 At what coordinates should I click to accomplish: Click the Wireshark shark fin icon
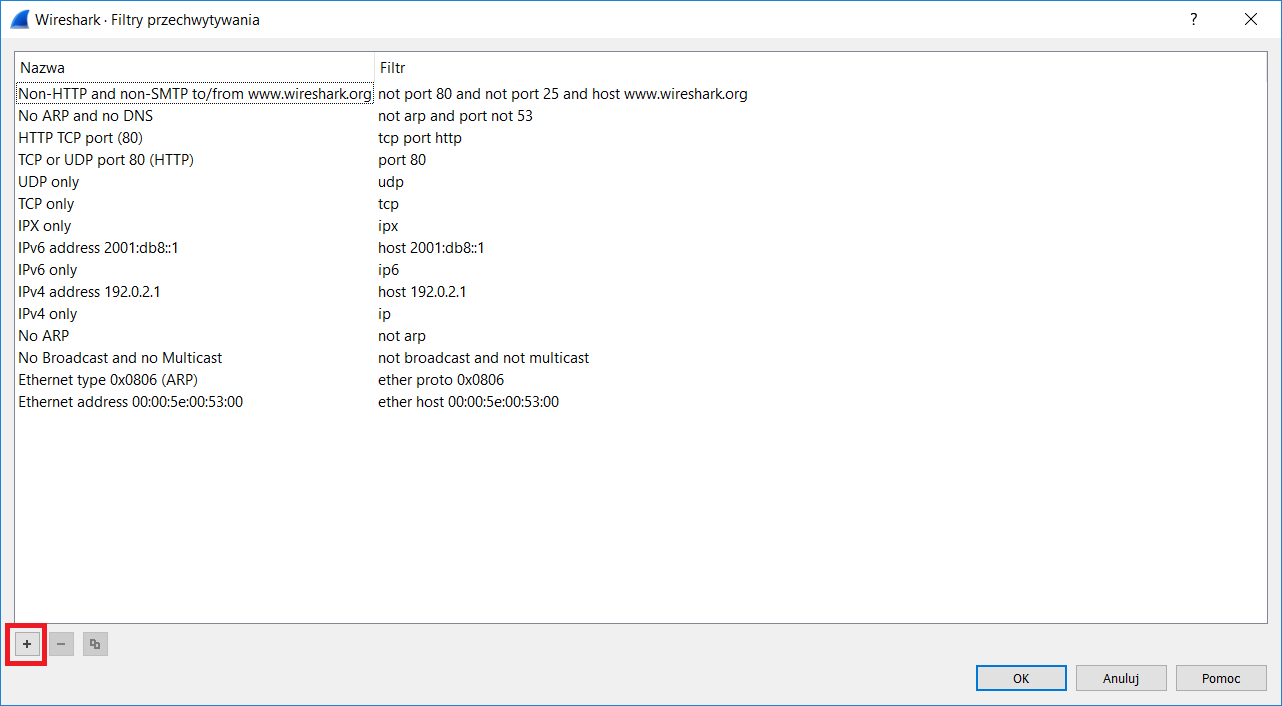19,19
